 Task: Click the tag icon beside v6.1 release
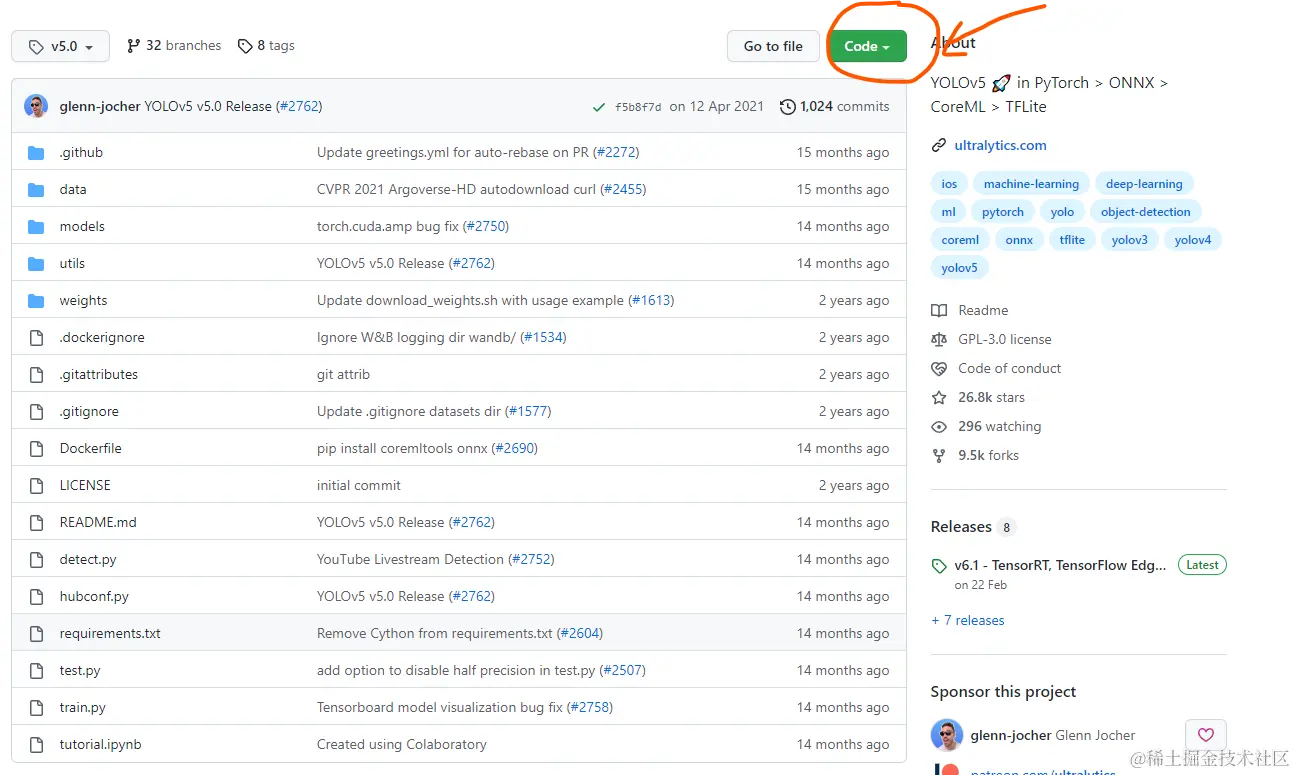(939, 566)
